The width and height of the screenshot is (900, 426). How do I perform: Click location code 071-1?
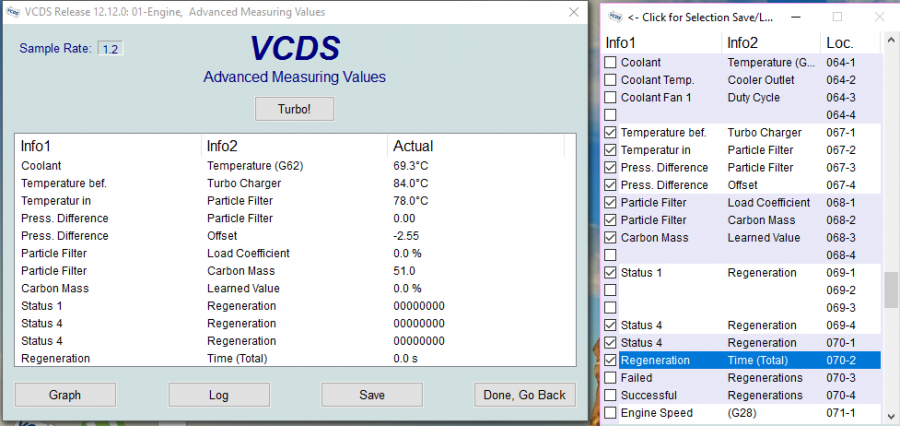coord(841,413)
